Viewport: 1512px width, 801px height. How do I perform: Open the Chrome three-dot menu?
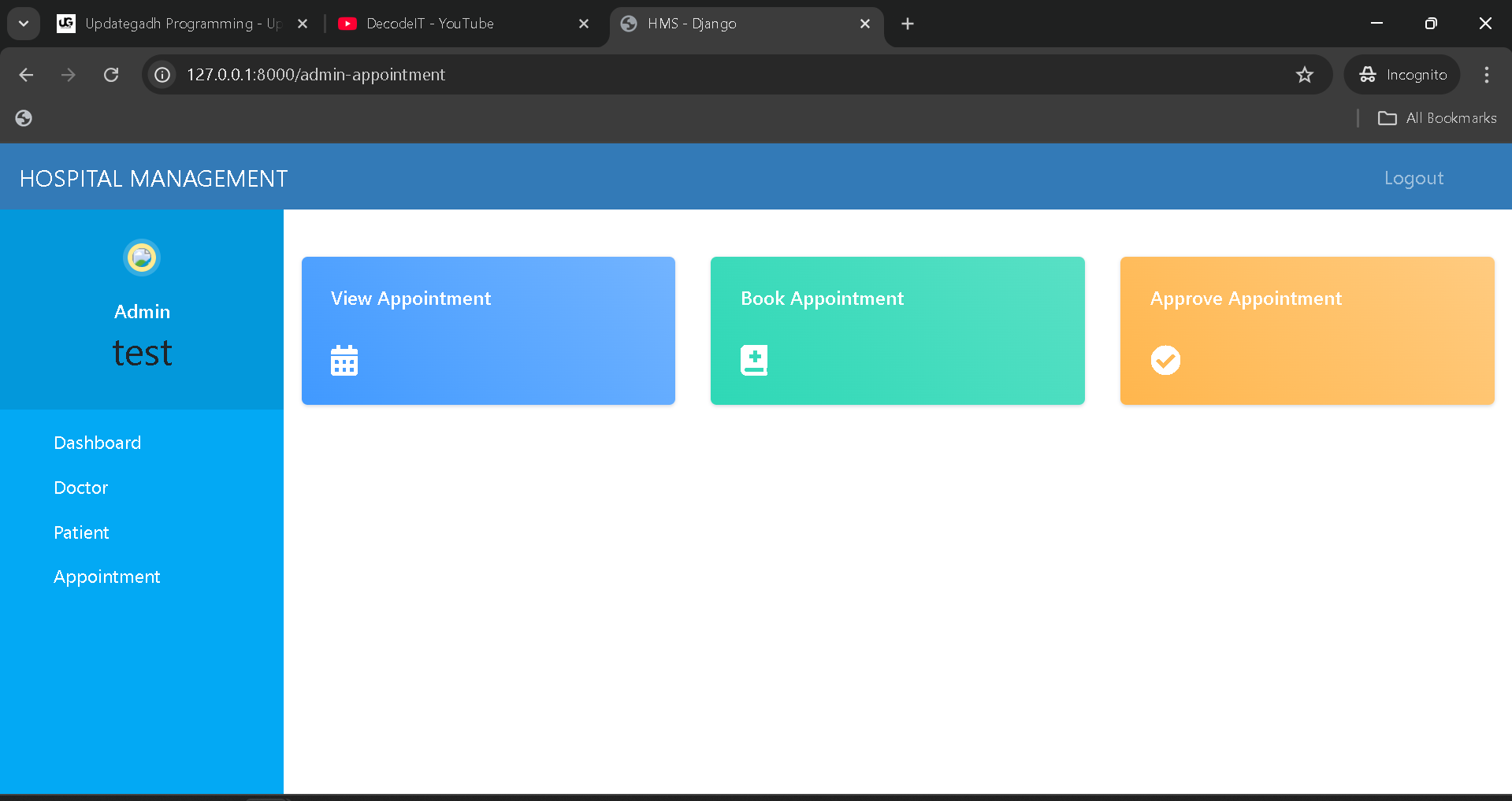click(1486, 75)
